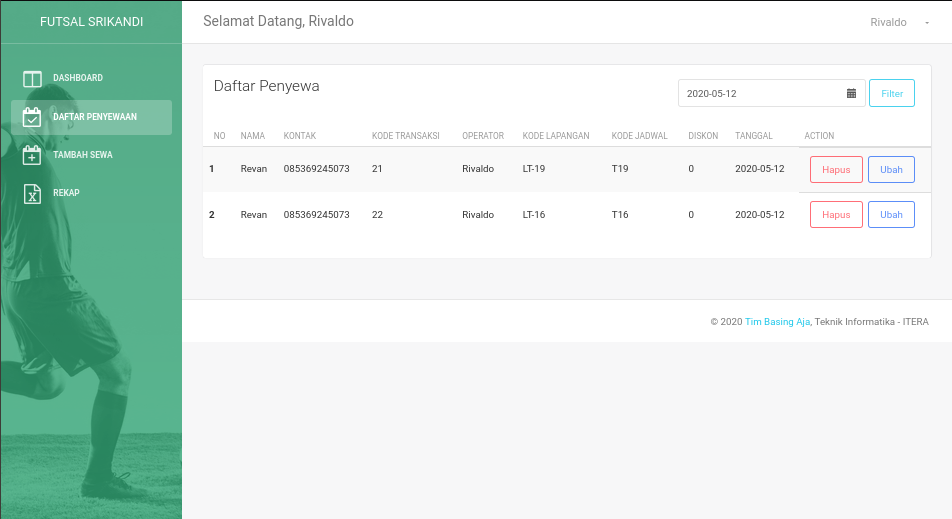Image resolution: width=952 pixels, height=519 pixels.
Task: Delete transaction 22 with Hapus button
Action: point(836,215)
